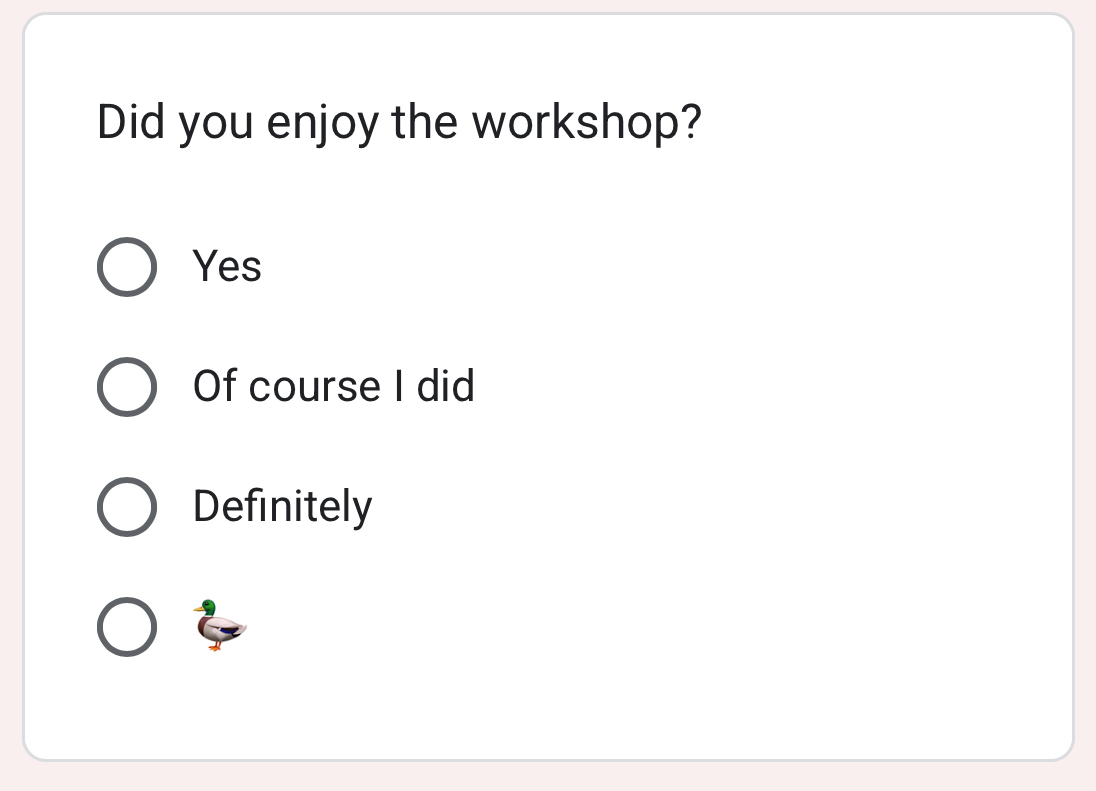1096x791 pixels.
Task: Select the radio button beside the duck
Action: (x=127, y=627)
